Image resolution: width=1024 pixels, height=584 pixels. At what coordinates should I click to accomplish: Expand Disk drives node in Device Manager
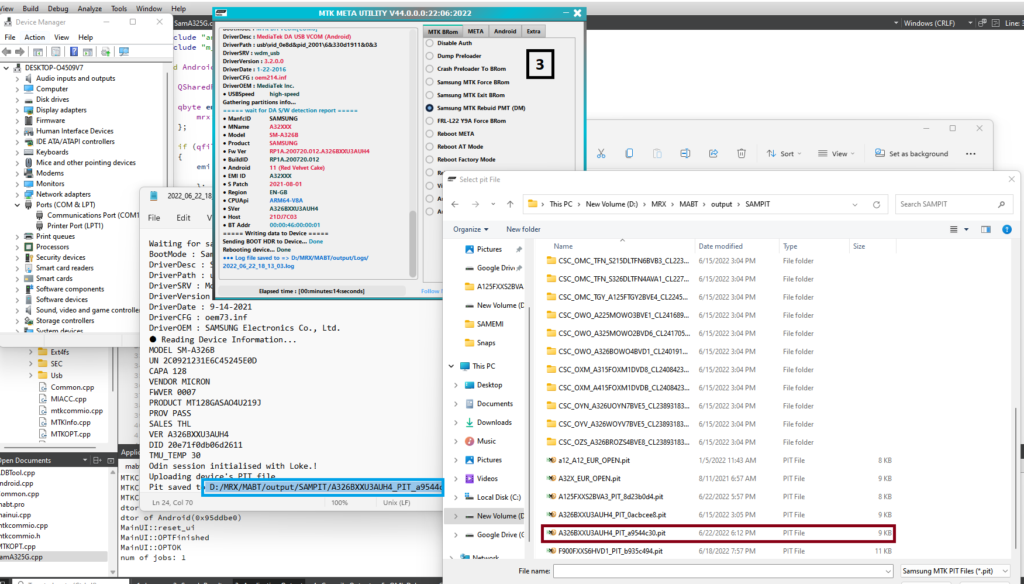tap(18, 99)
